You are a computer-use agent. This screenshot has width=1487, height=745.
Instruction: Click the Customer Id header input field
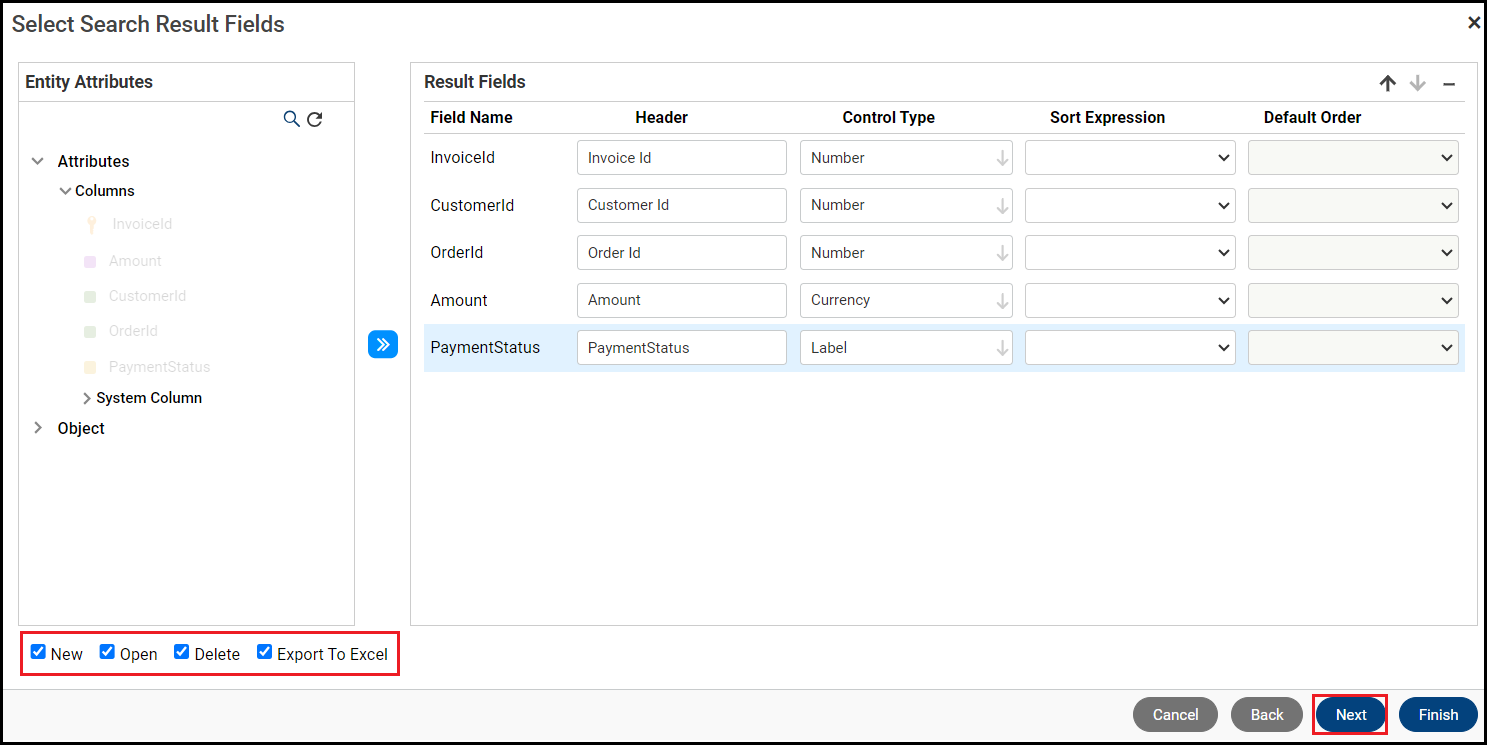point(682,205)
